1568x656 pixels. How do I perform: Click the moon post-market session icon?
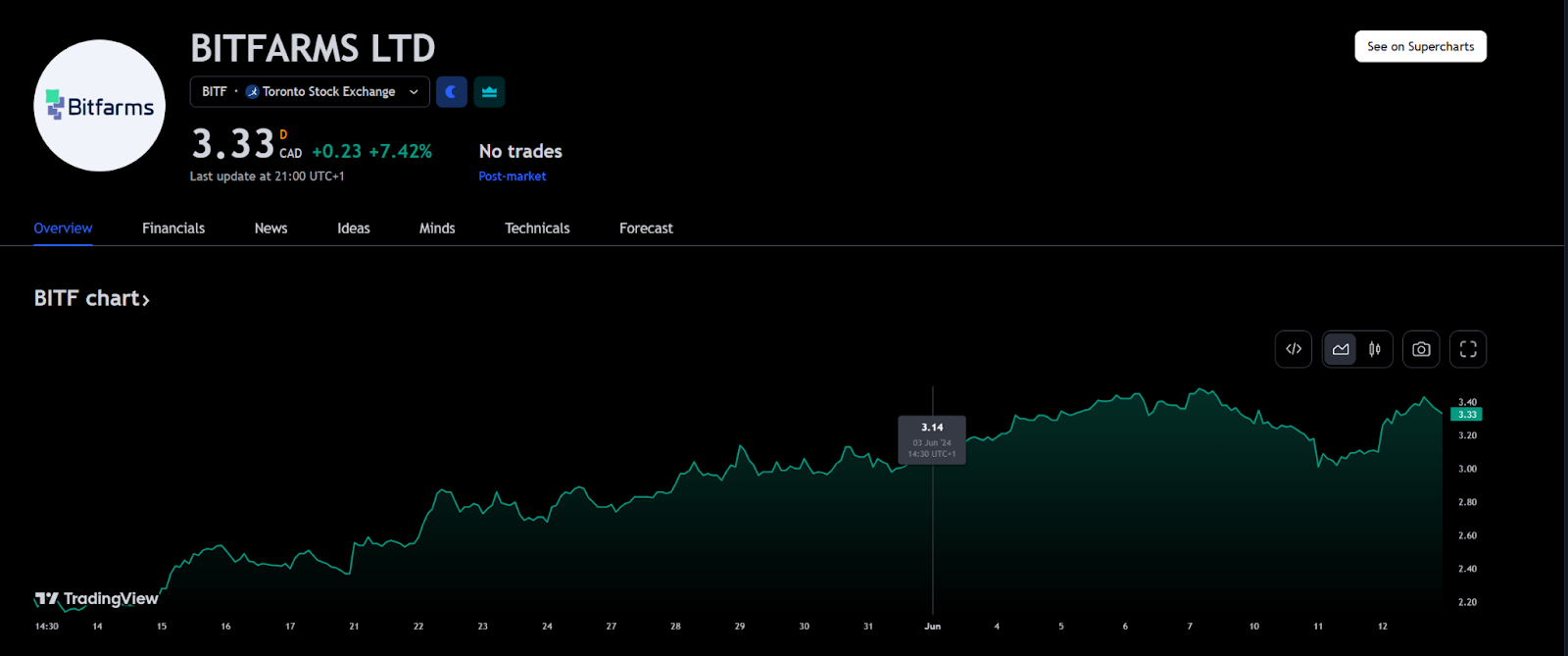451,91
